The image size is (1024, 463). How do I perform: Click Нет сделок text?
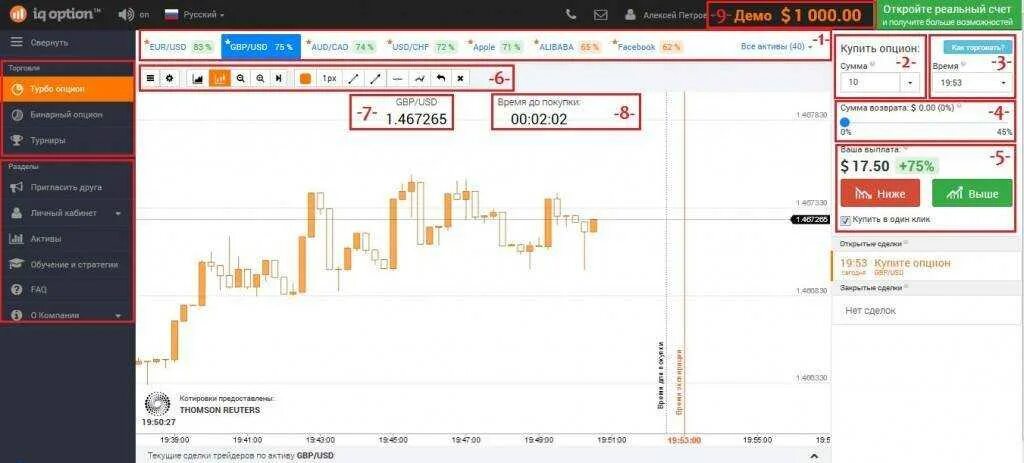pyautogui.click(x=871, y=311)
